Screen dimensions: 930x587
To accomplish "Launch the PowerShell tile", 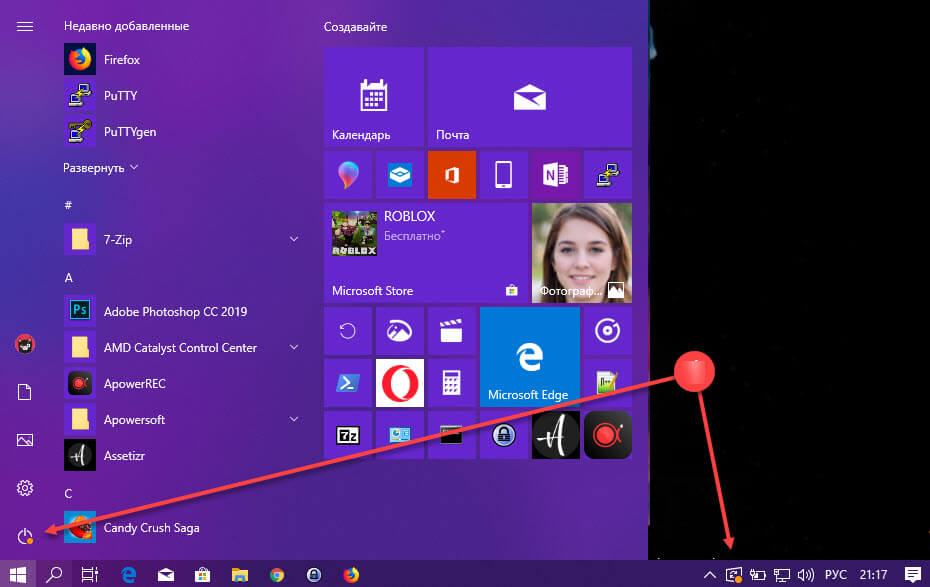I will (x=348, y=383).
